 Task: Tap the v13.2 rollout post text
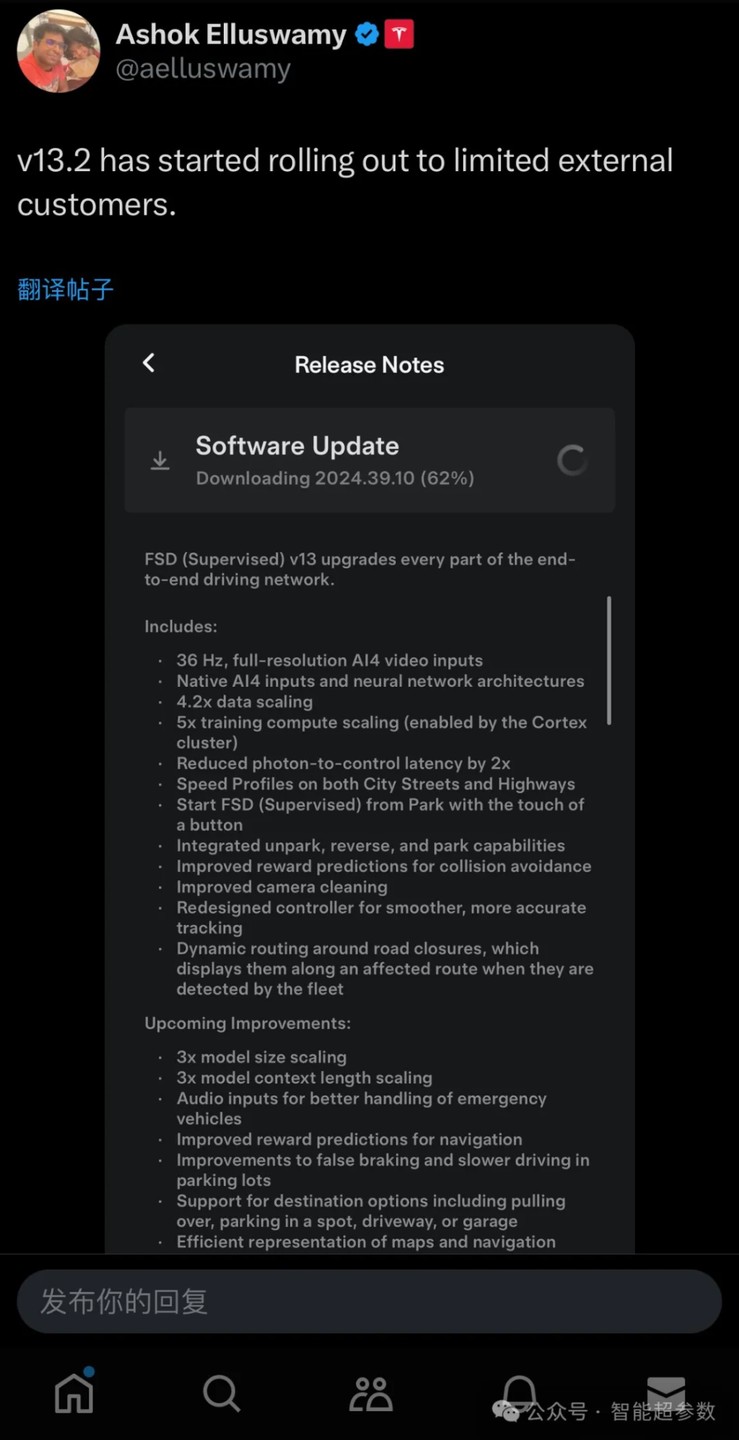point(345,182)
